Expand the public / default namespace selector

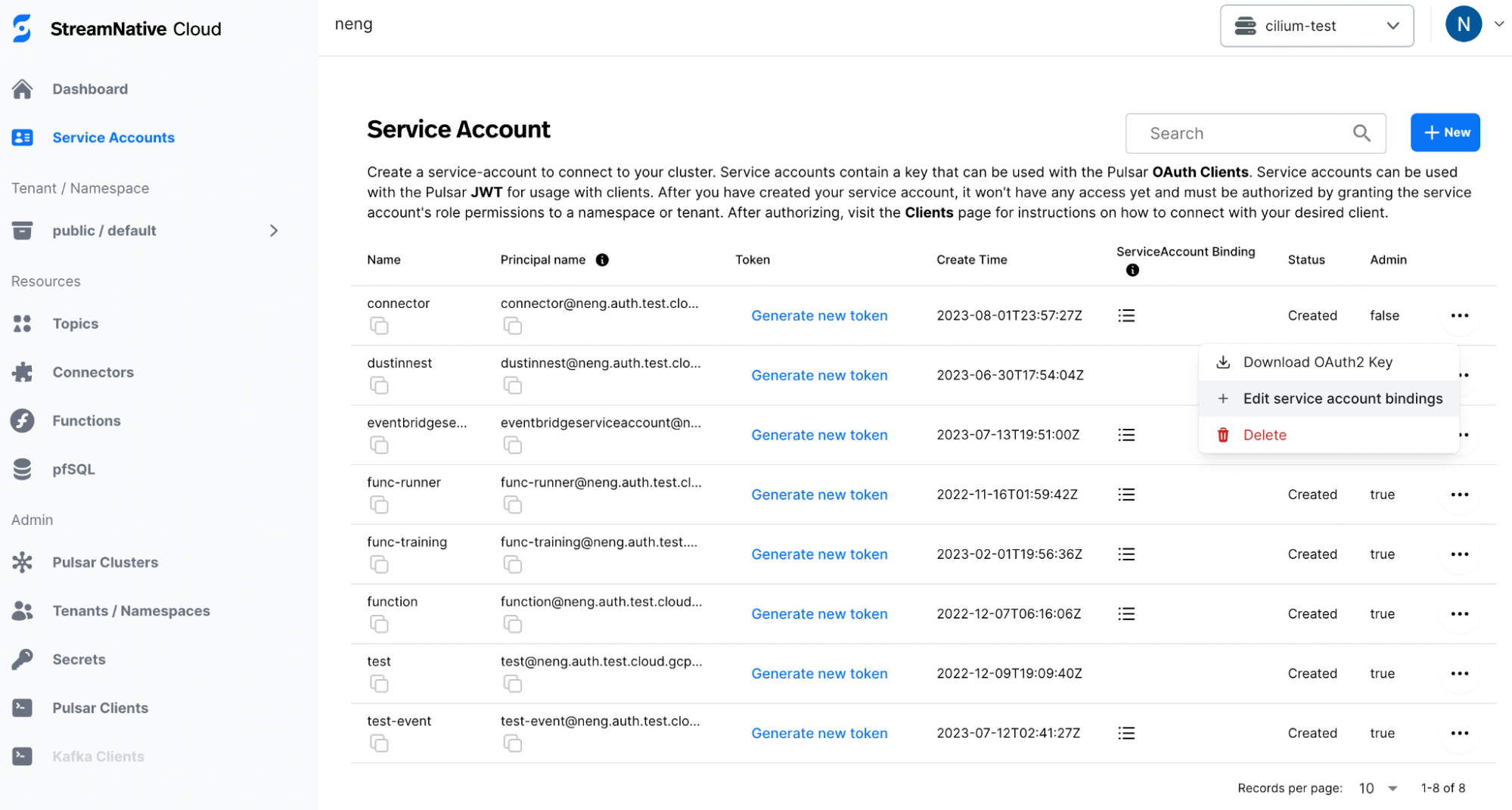pos(274,231)
